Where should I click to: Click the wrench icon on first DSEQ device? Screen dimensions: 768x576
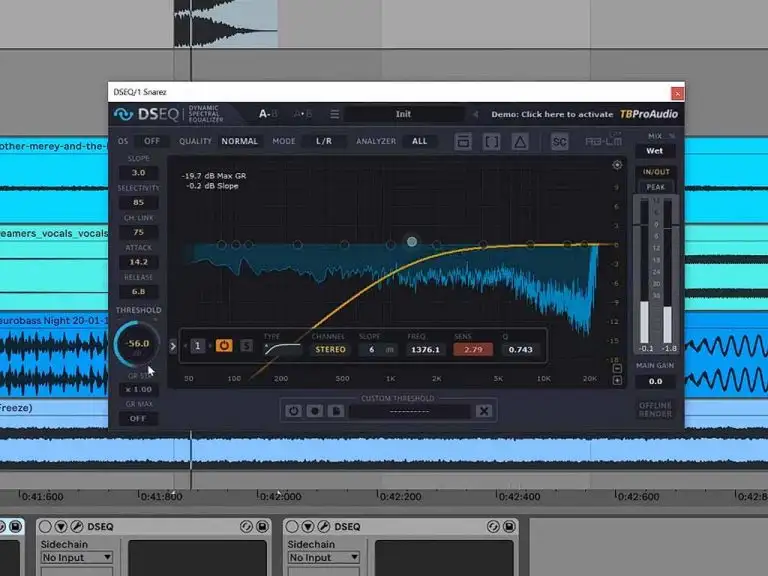[77, 527]
